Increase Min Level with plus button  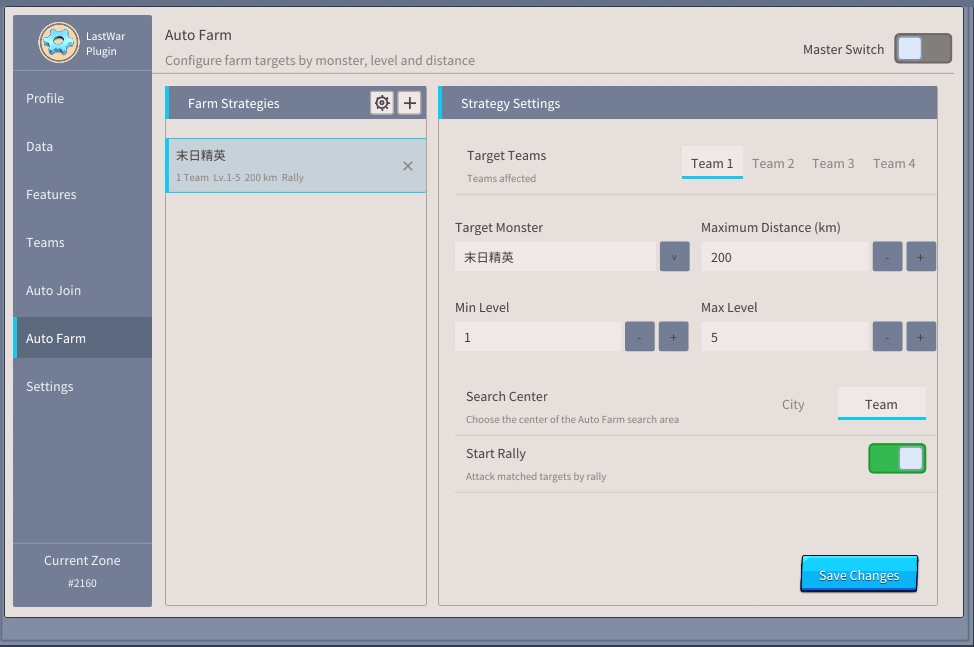tap(673, 337)
